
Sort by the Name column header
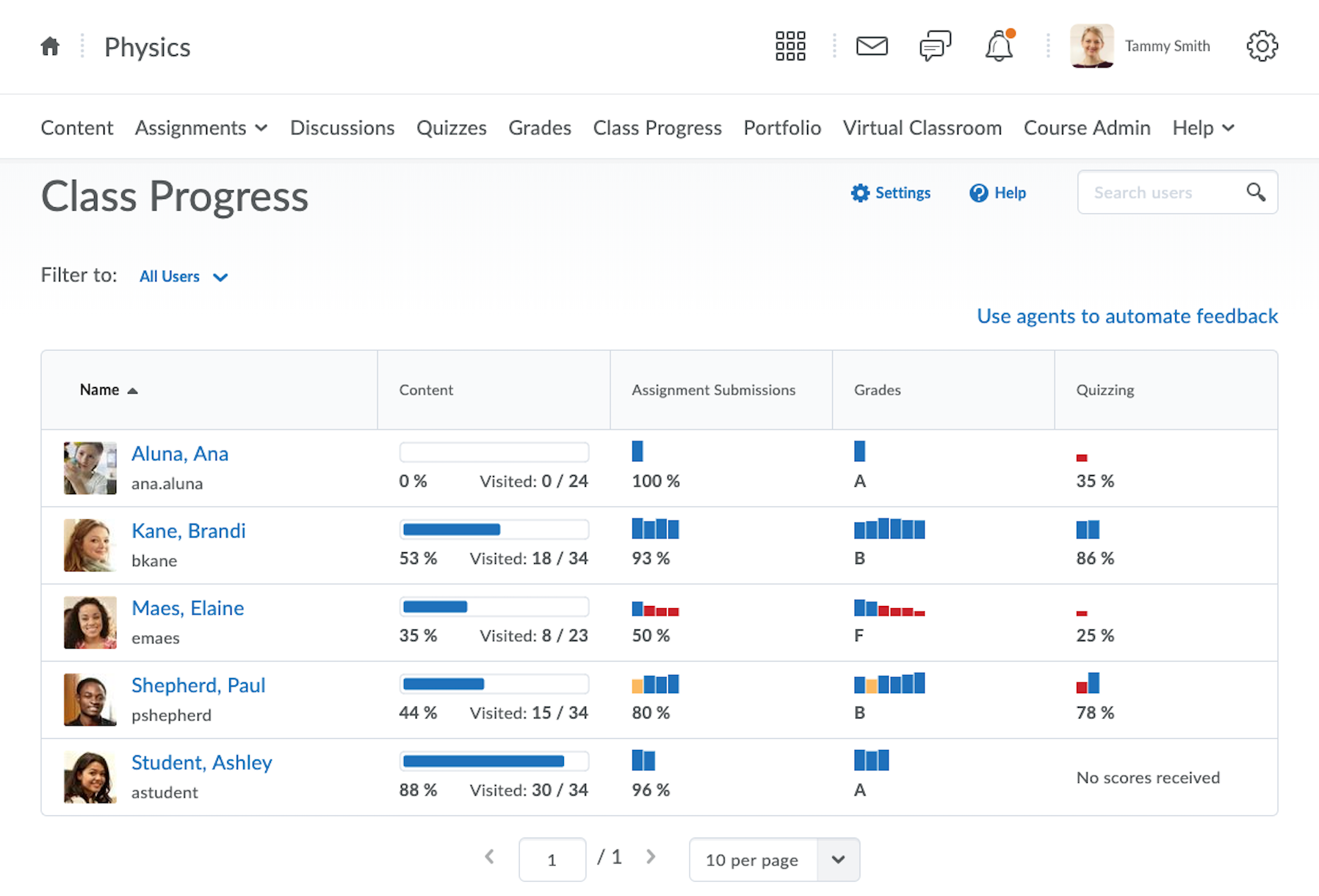click(109, 390)
